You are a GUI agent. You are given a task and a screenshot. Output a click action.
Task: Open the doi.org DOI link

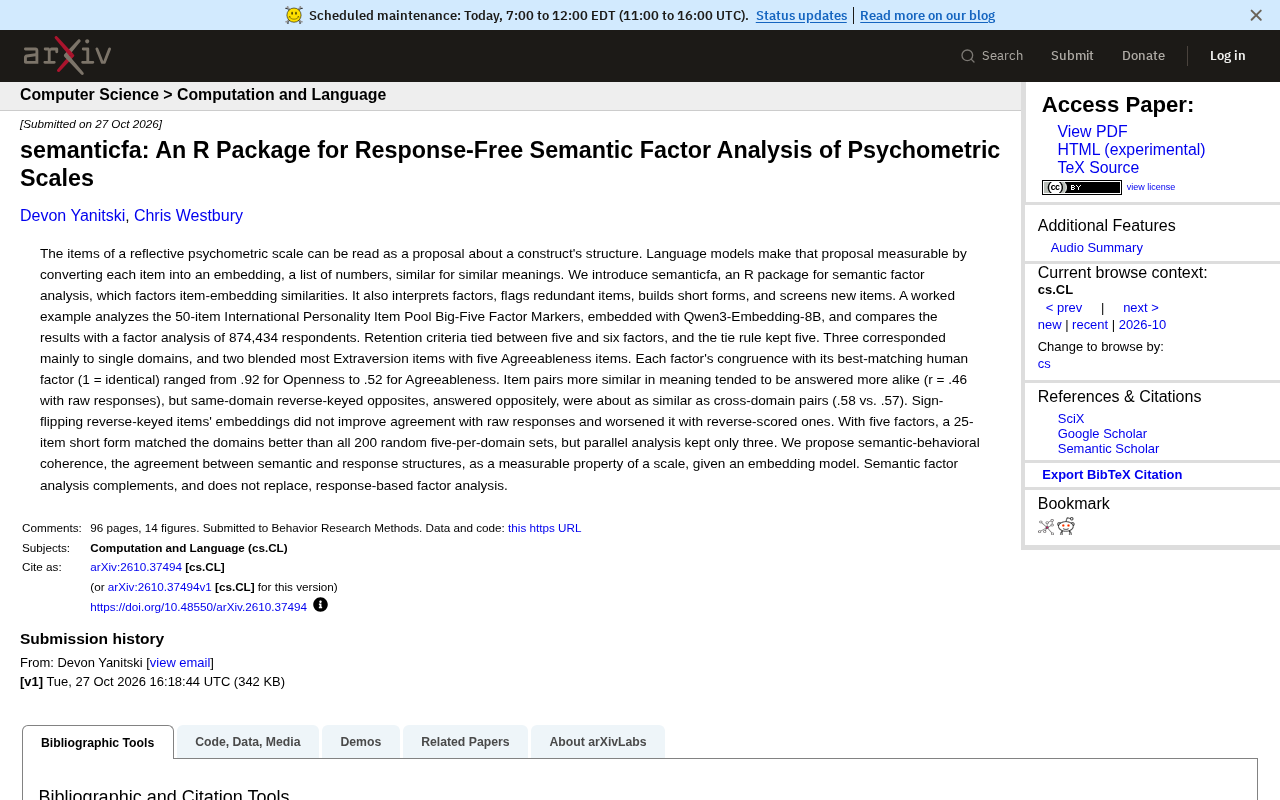(198, 607)
